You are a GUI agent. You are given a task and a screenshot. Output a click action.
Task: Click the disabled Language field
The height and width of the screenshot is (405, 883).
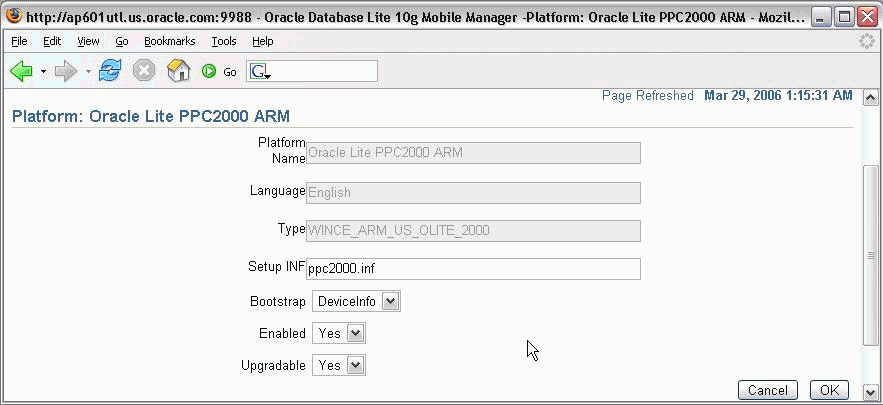click(x=473, y=193)
